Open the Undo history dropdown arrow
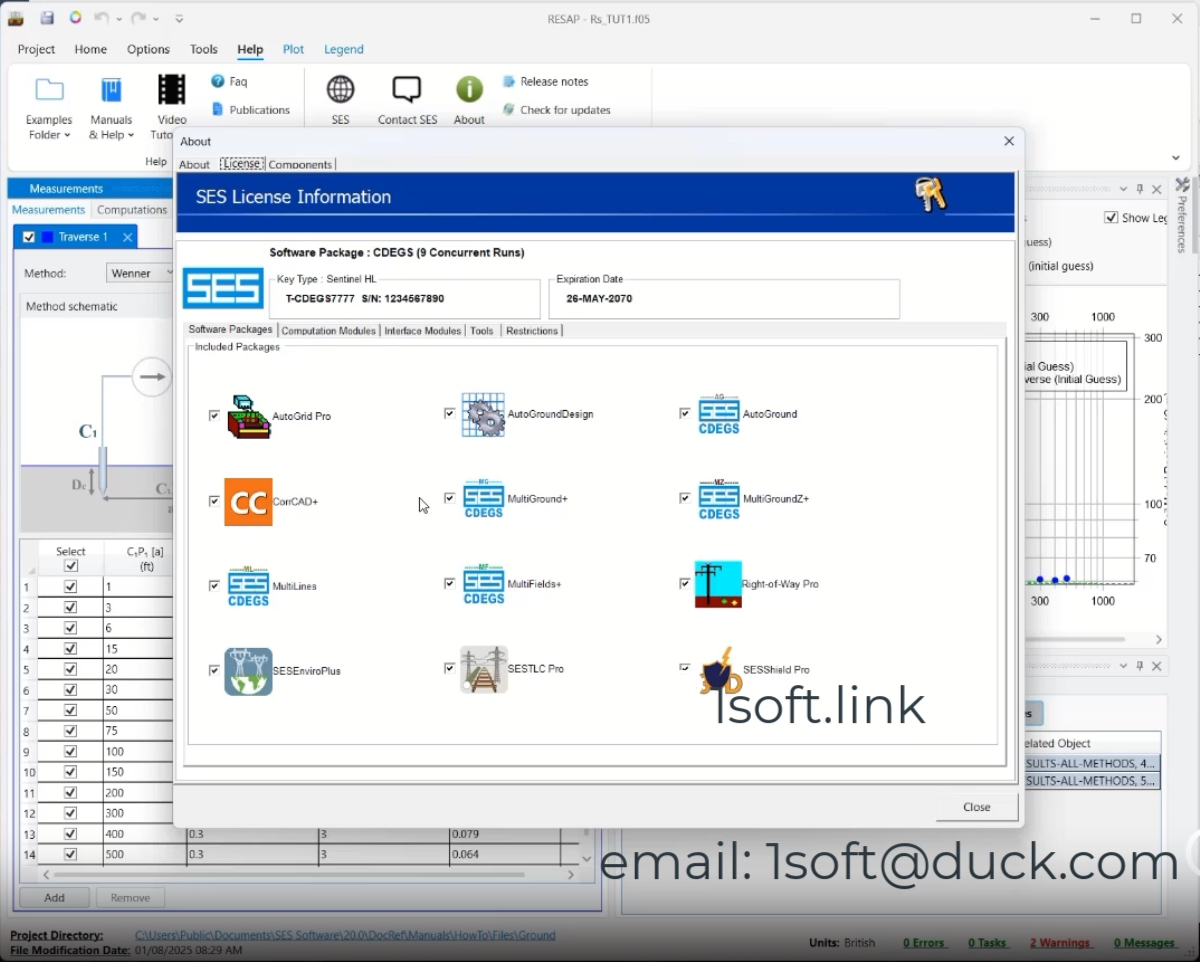Screen dimensions: 1200x962 (x=119, y=19)
